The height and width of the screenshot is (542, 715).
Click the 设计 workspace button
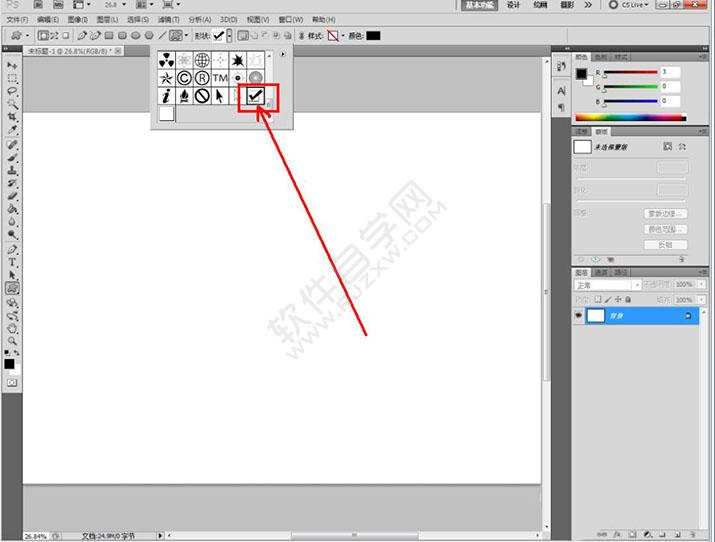tap(513, 5)
